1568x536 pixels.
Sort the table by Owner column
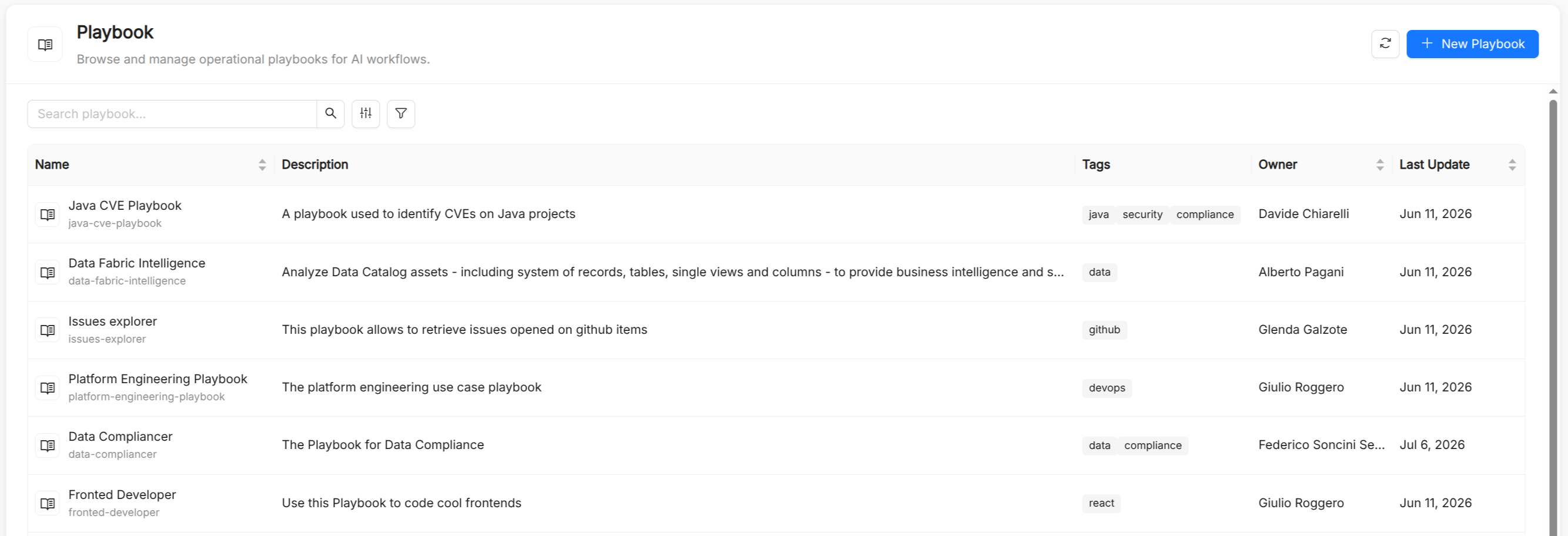(x=1379, y=165)
